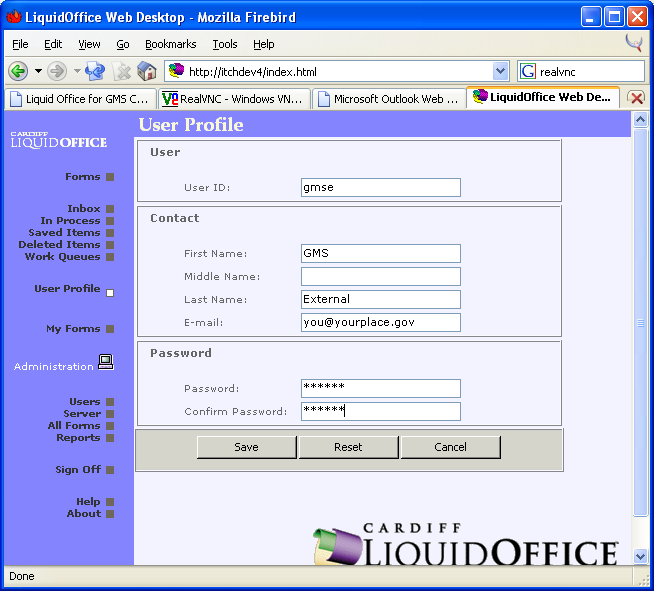Open the Forward button history dropdown arrow
The height and width of the screenshot is (591, 654).
pos(77,71)
